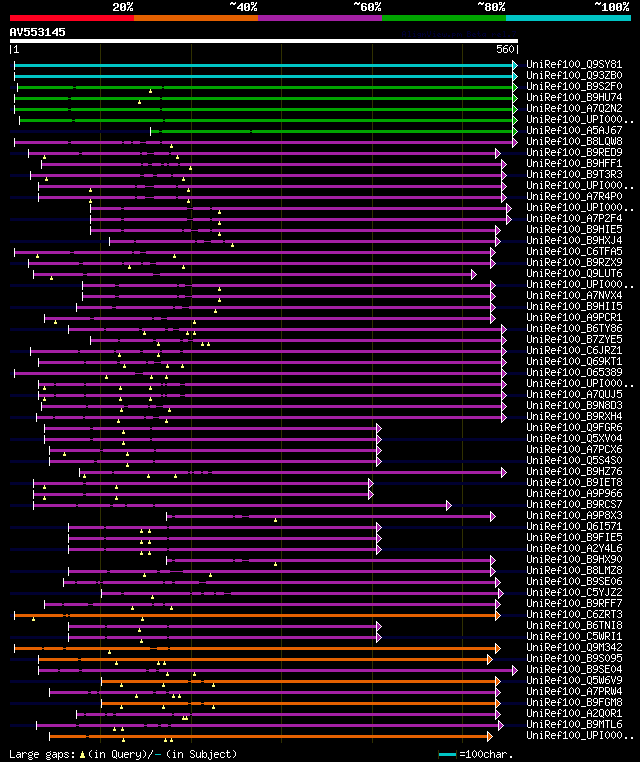
Task: Select hit label UniRef100_A7PCX6
Action: (574, 450)
